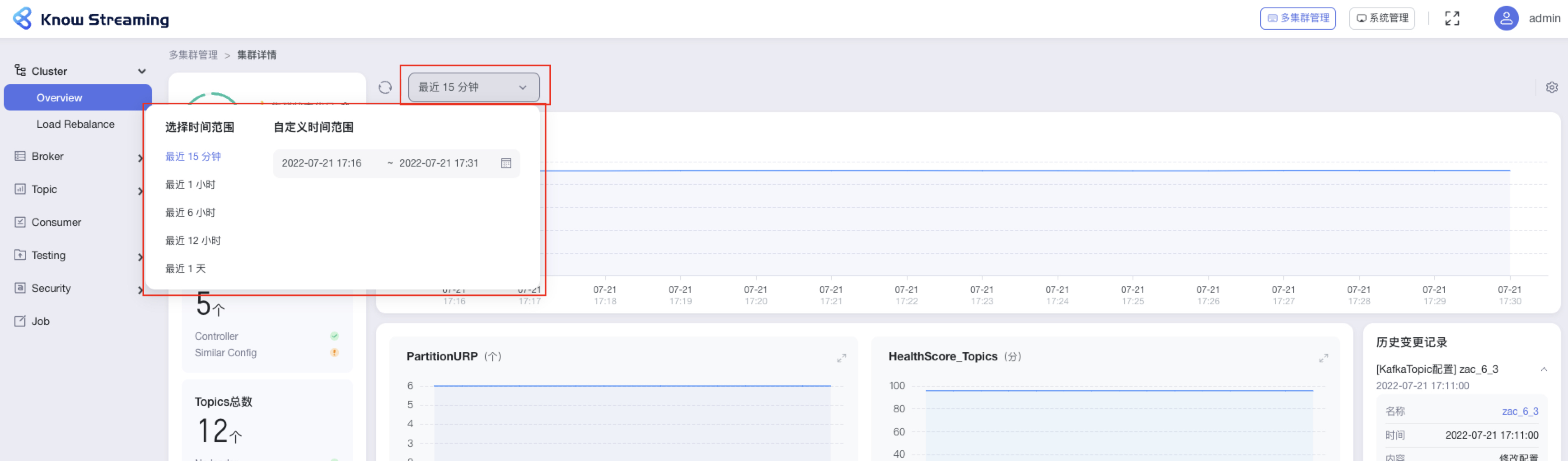This screenshot has height=461, width=1568.
Task: Collapse the zac_6_3 change record
Action: pos(1544,369)
